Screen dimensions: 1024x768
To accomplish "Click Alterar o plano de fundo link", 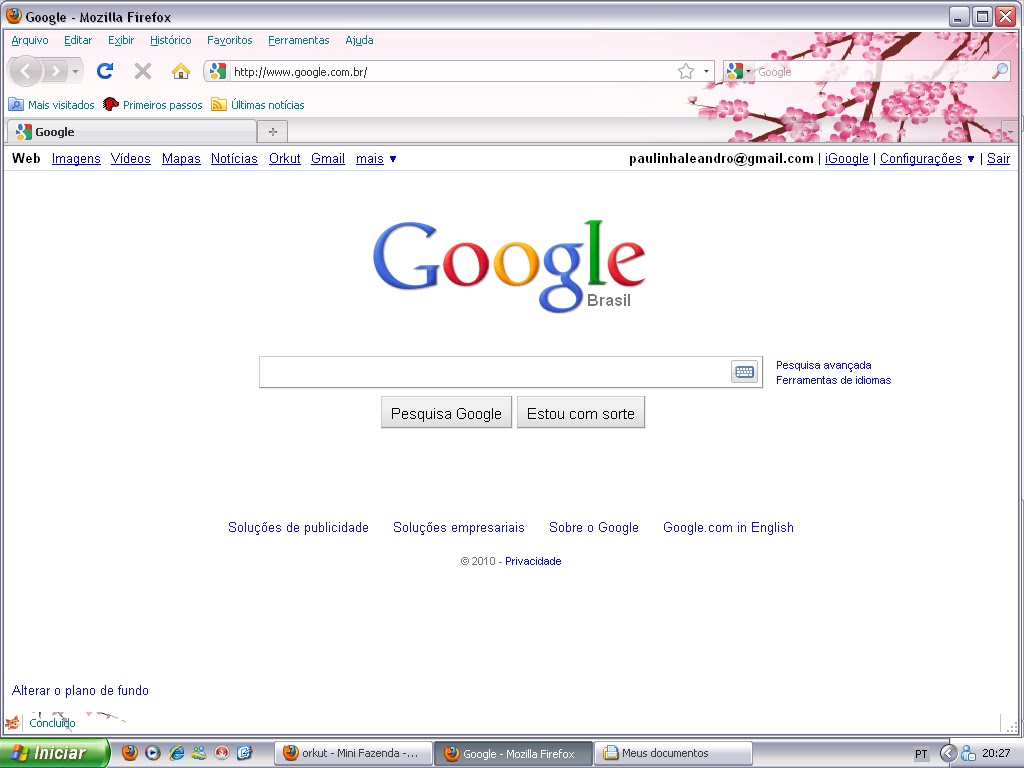I will [80, 690].
